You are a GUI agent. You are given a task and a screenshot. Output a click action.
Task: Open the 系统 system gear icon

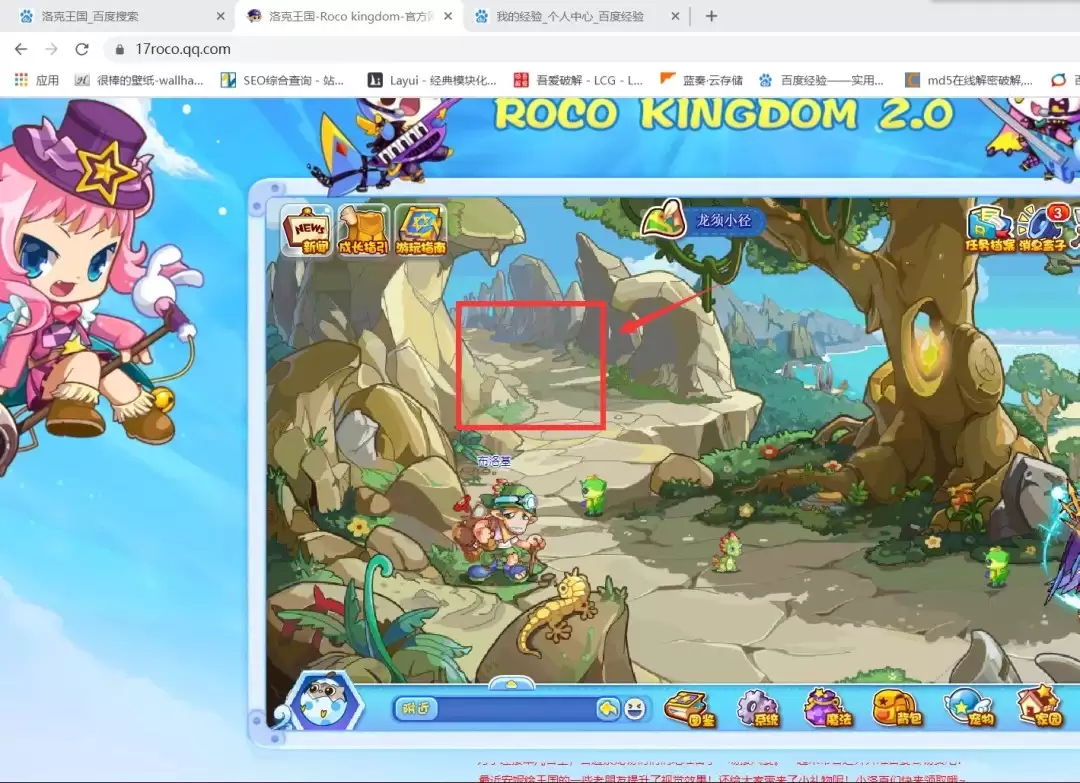click(x=757, y=708)
